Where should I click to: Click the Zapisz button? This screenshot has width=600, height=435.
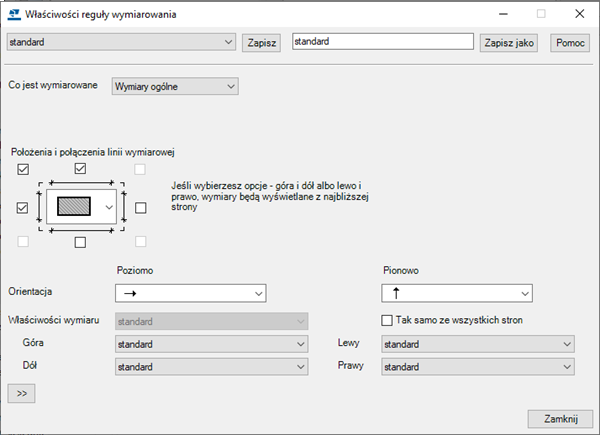[262, 43]
